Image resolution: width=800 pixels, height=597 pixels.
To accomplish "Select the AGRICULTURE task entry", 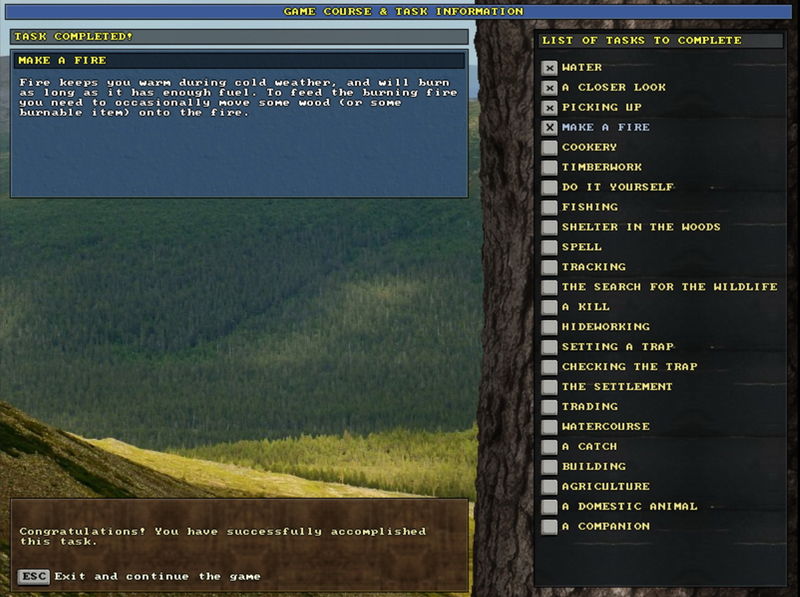I will coord(603,486).
